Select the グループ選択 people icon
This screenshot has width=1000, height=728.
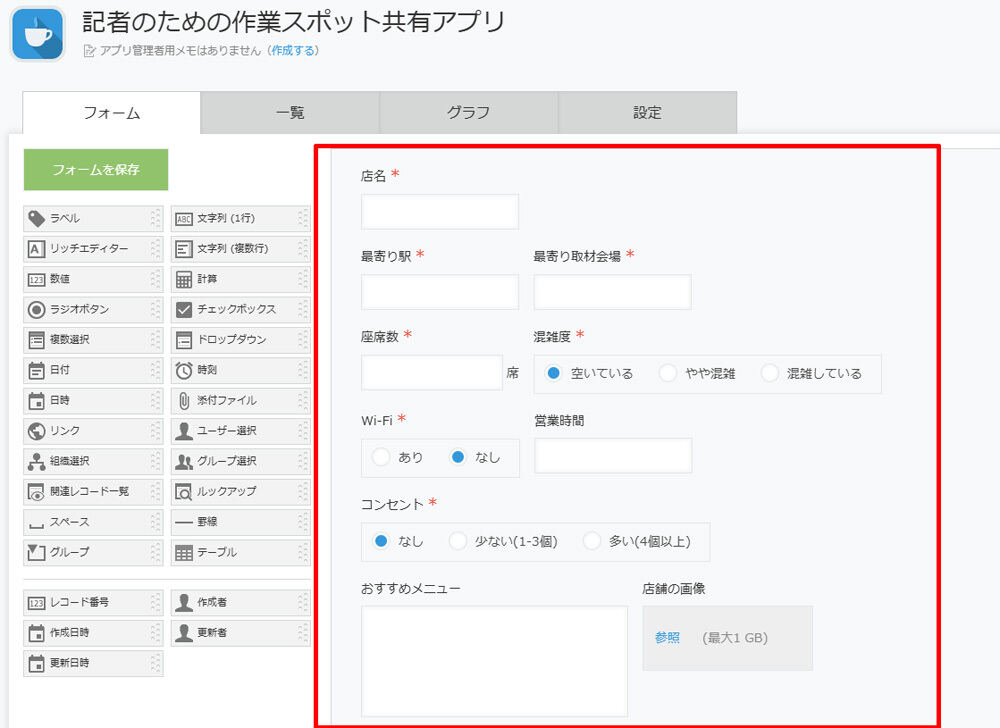coord(184,462)
